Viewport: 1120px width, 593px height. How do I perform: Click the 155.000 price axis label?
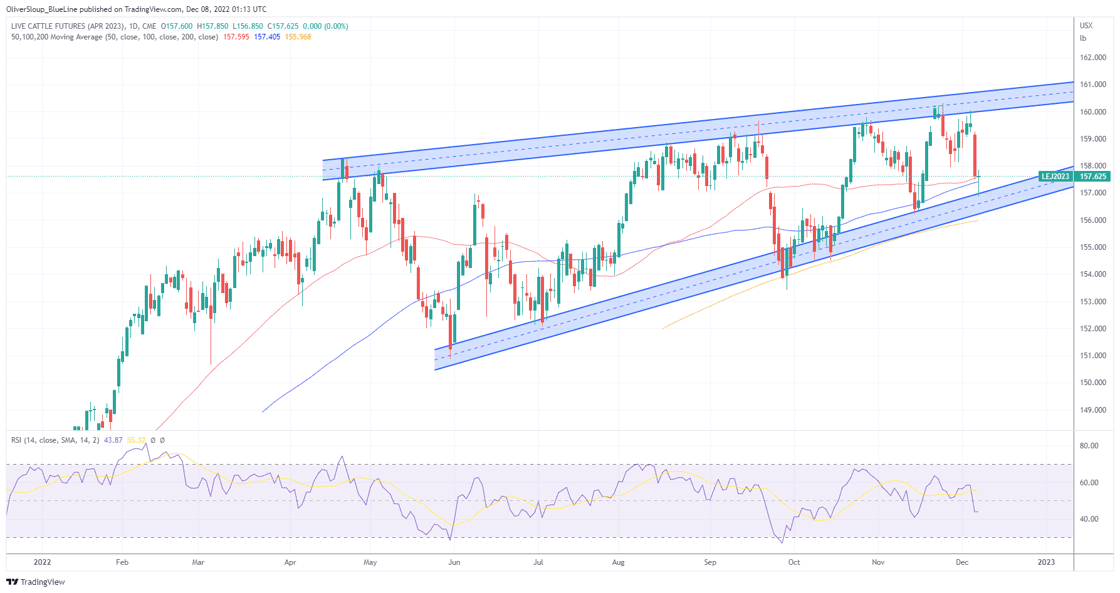[x=1093, y=247]
